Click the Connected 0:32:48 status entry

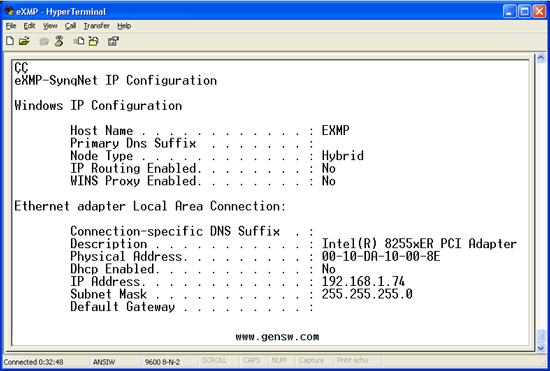[33, 362]
